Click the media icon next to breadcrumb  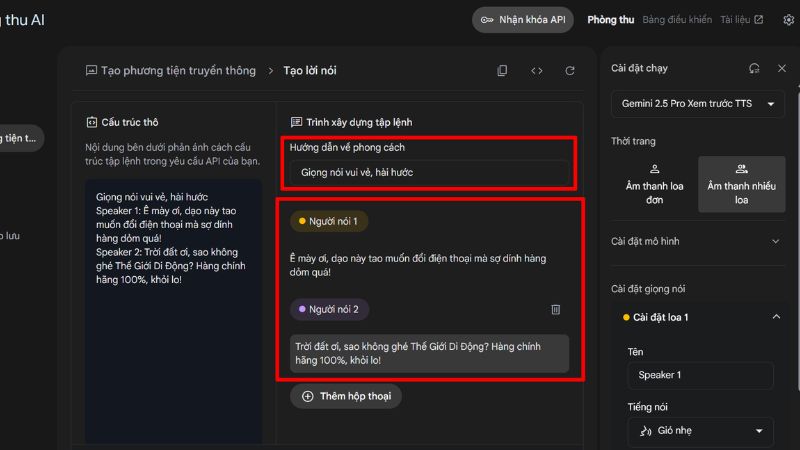91,70
